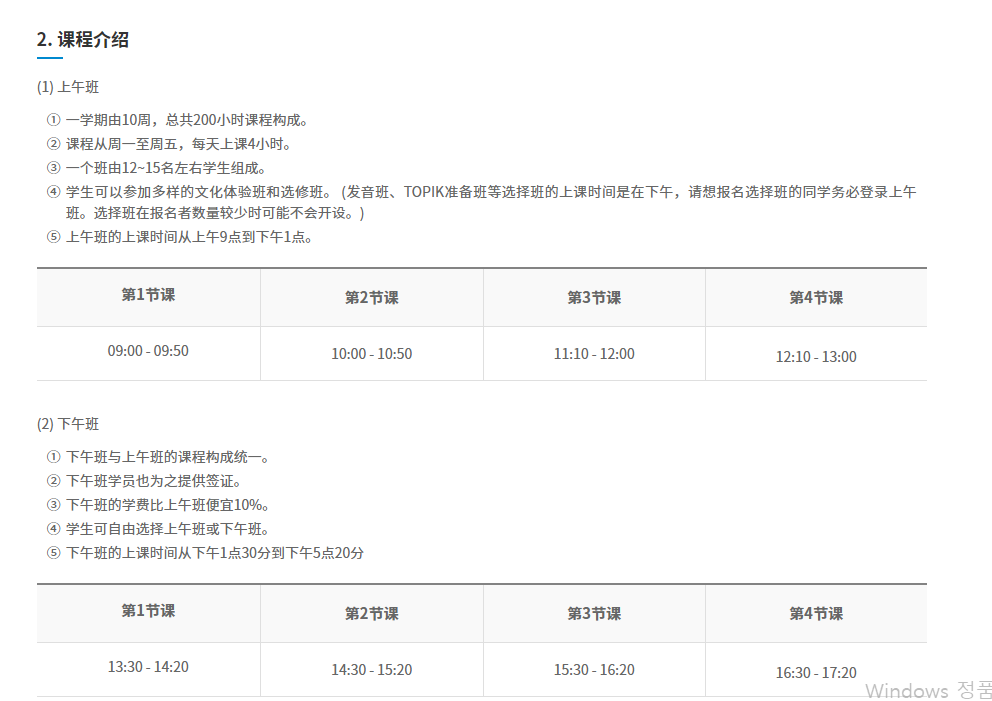This screenshot has width=992, height=701.
Task: Select the 15:30 - 16:20 time cell
Action: click(594, 670)
